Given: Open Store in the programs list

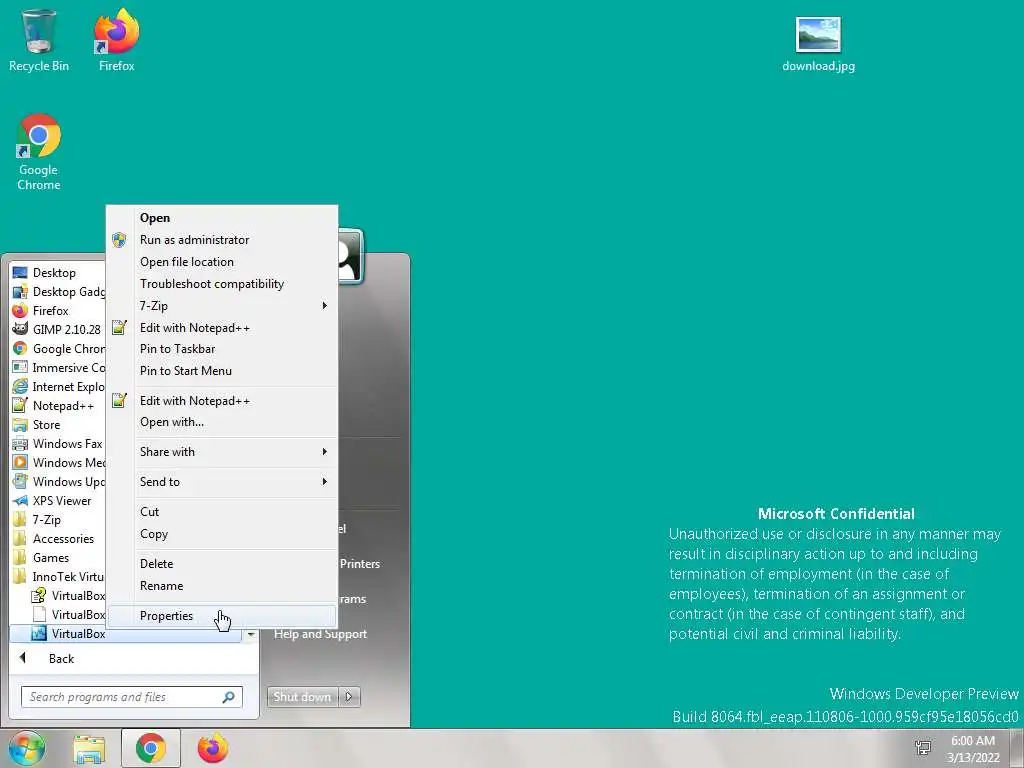Looking at the screenshot, I should pos(57,424).
